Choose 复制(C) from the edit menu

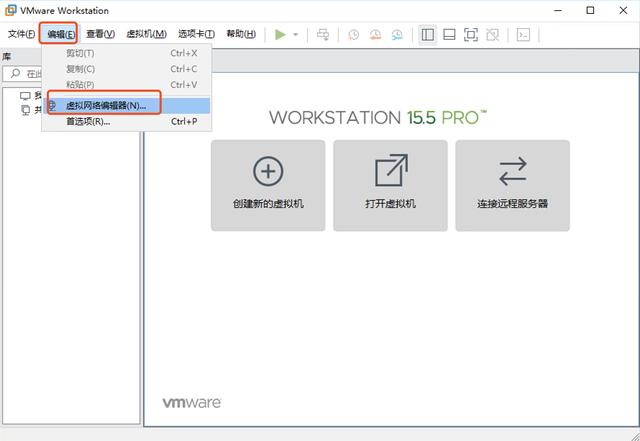coord(127,69)
